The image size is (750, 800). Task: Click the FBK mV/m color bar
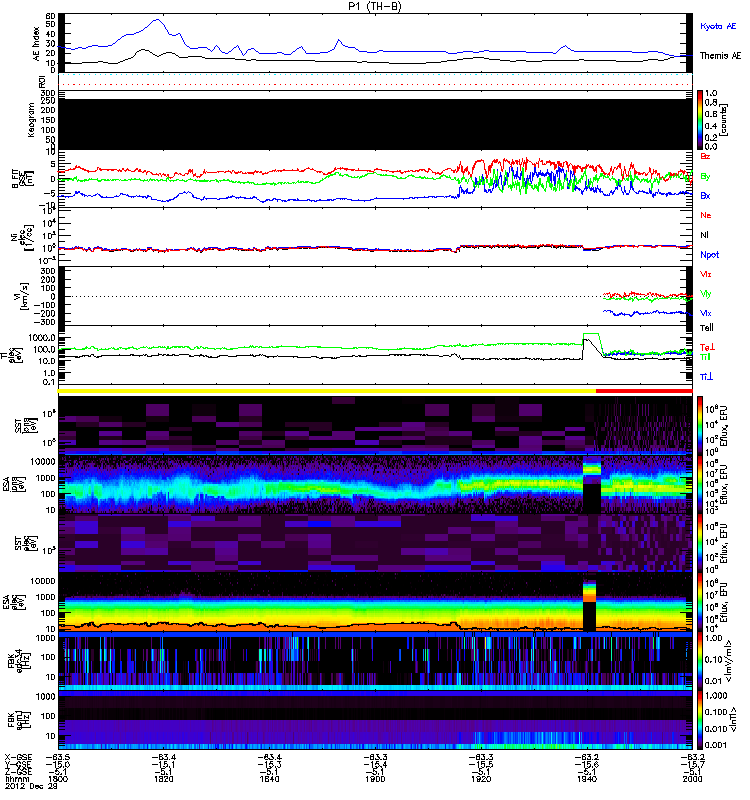click(700, 661)
